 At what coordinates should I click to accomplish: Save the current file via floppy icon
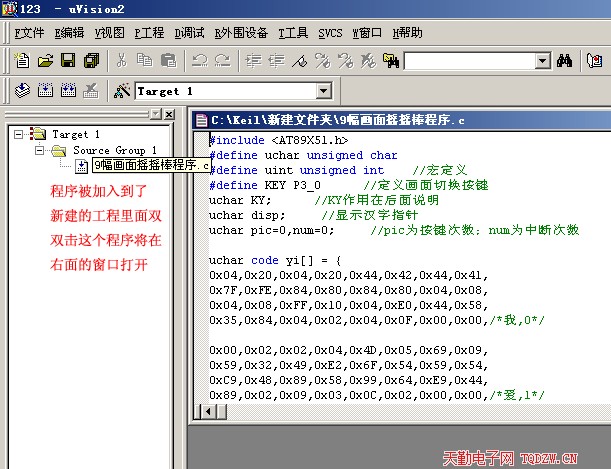(68, 61)
